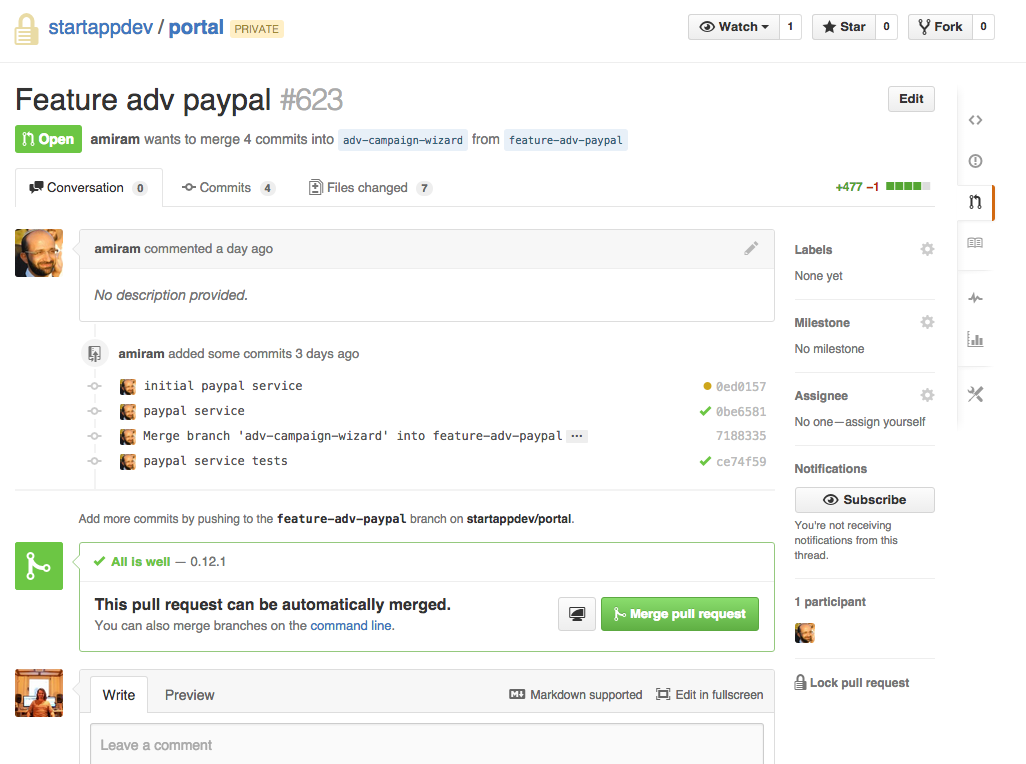The height and width of the screenshot is (764, 1026).
Task: Click amiram author name in comment header
Action: click(117, 249)
